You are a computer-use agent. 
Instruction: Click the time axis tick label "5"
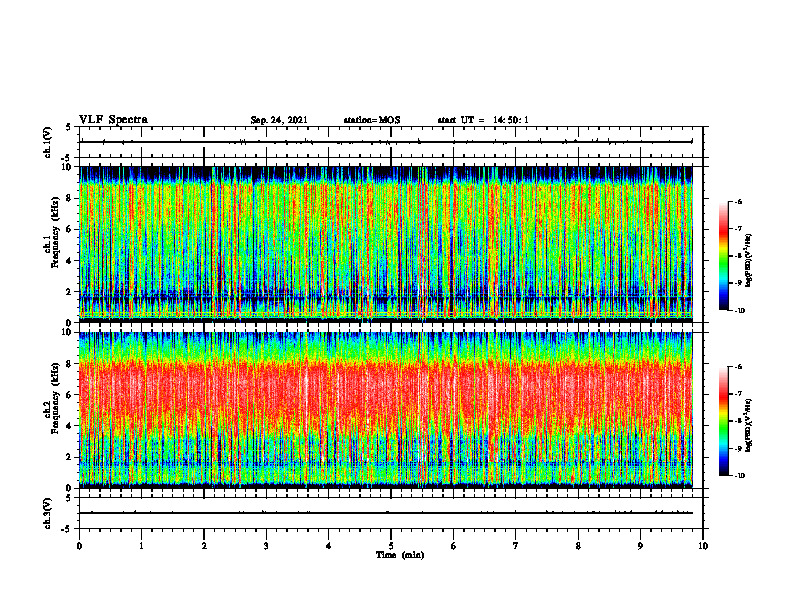point(391,546)
